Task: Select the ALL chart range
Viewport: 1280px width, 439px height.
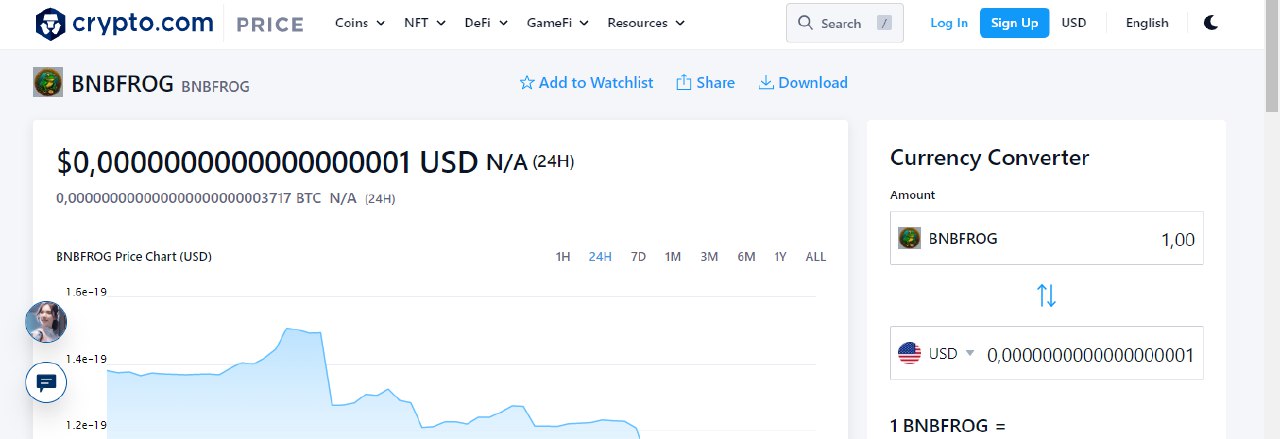Action: pos(816,257)
